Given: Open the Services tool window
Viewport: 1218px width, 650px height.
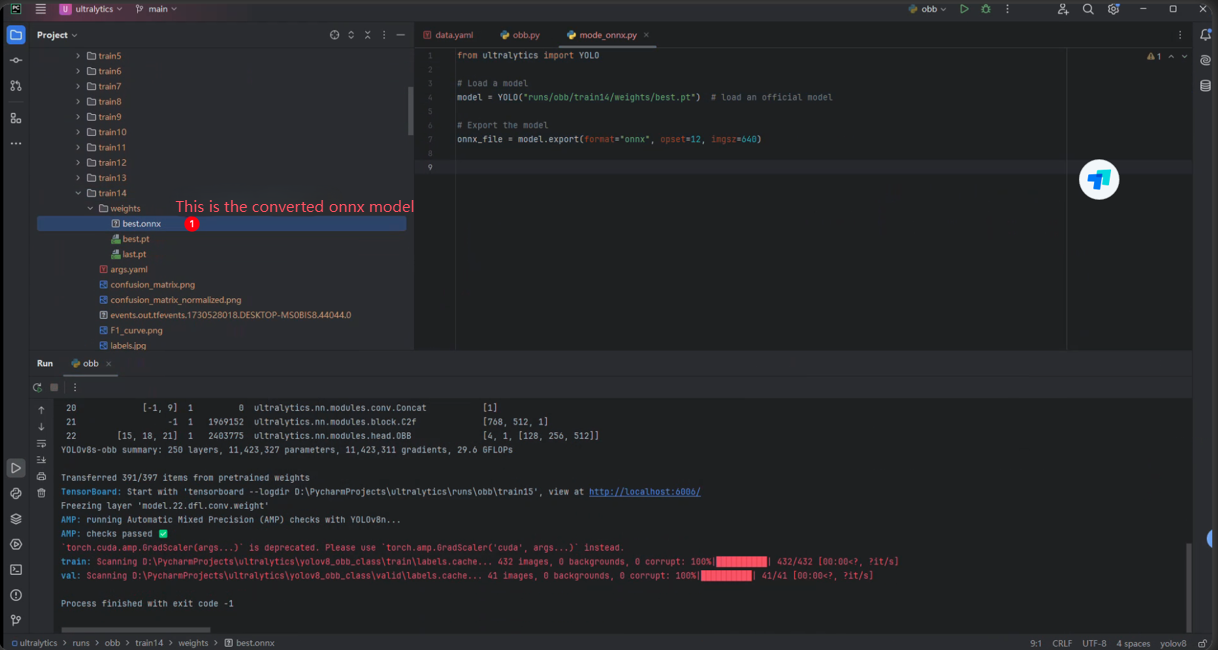Looking at the screenshot, I should (16, 545).
